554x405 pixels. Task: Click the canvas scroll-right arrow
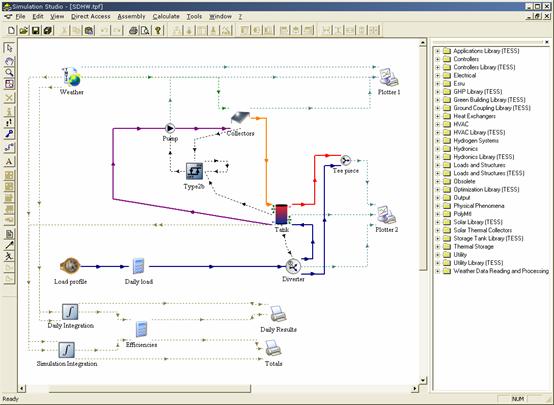[415, 389]
